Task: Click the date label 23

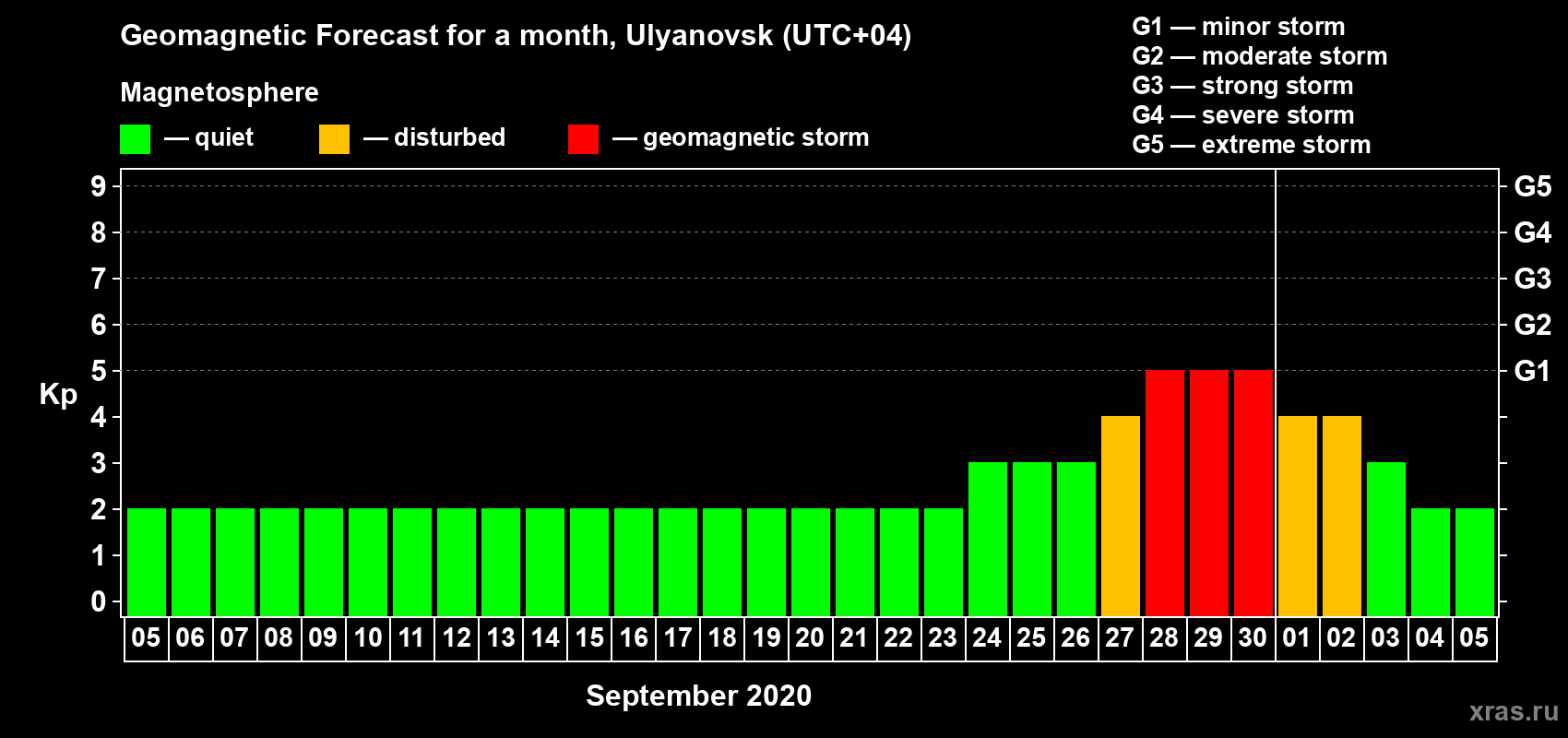Action: tap(943, 637)
